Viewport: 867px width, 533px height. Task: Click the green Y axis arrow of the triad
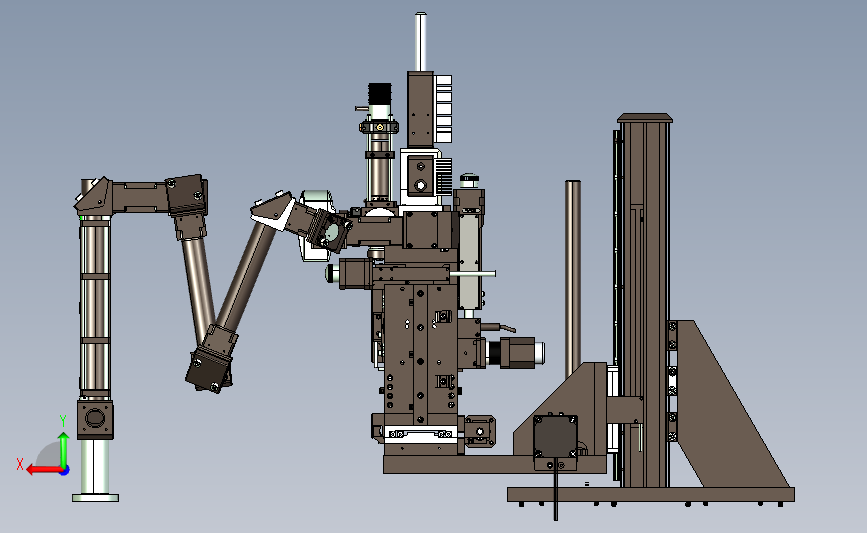pos(64,450)
